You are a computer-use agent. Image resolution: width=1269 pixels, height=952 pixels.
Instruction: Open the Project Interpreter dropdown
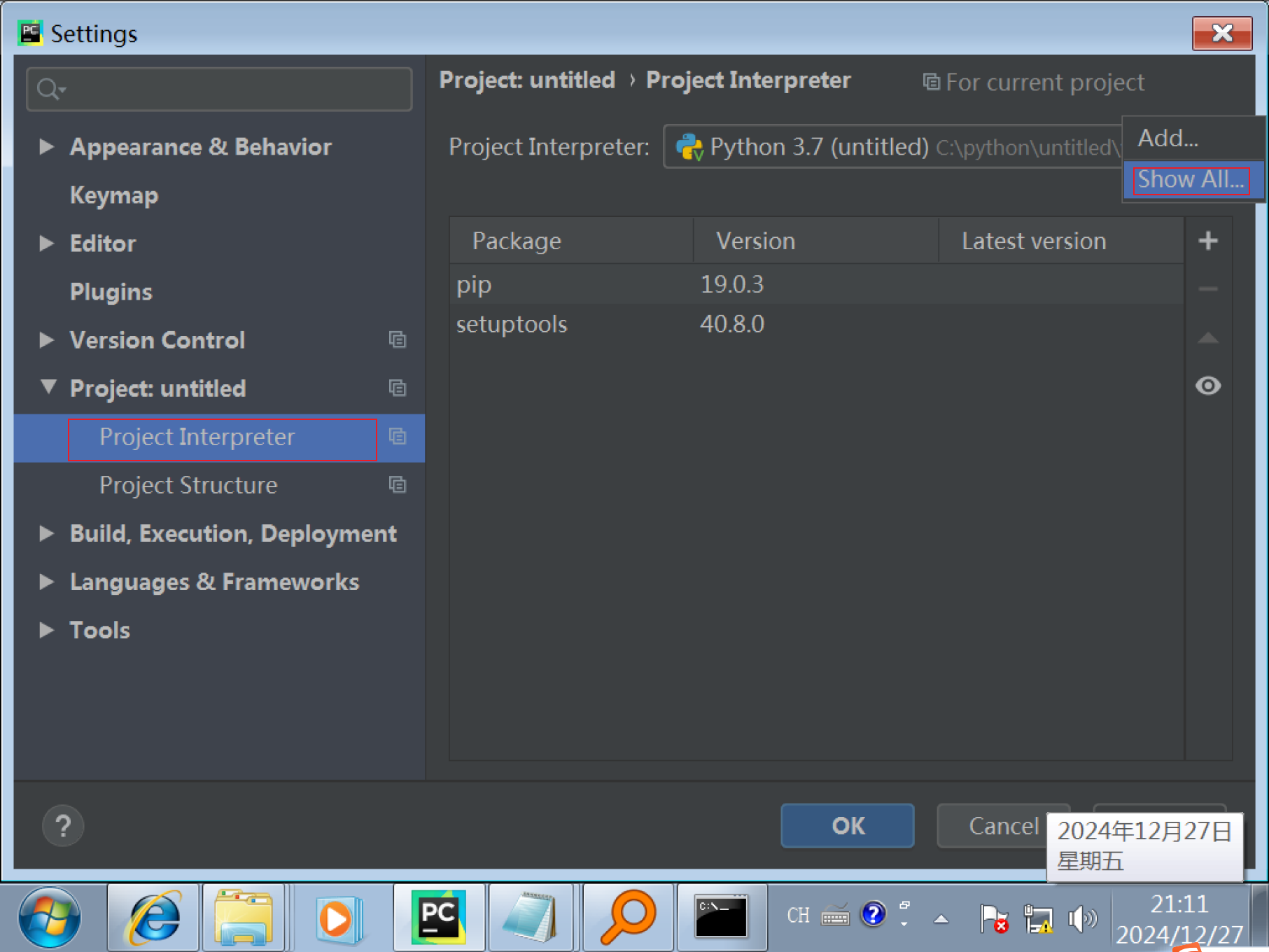tap(893, 147)
